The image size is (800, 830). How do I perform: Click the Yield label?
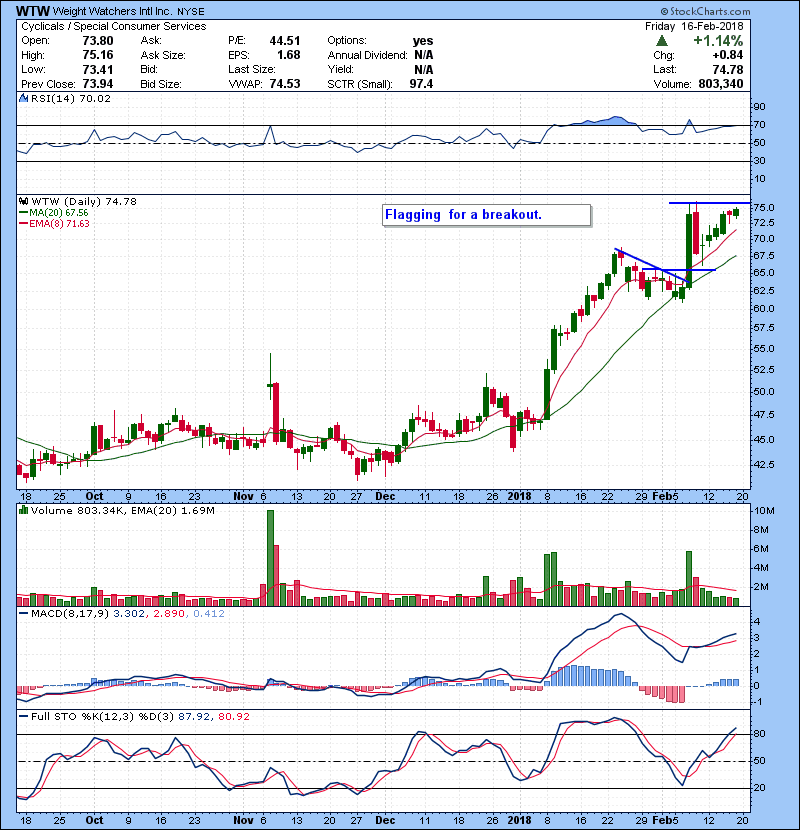[340, 69]
